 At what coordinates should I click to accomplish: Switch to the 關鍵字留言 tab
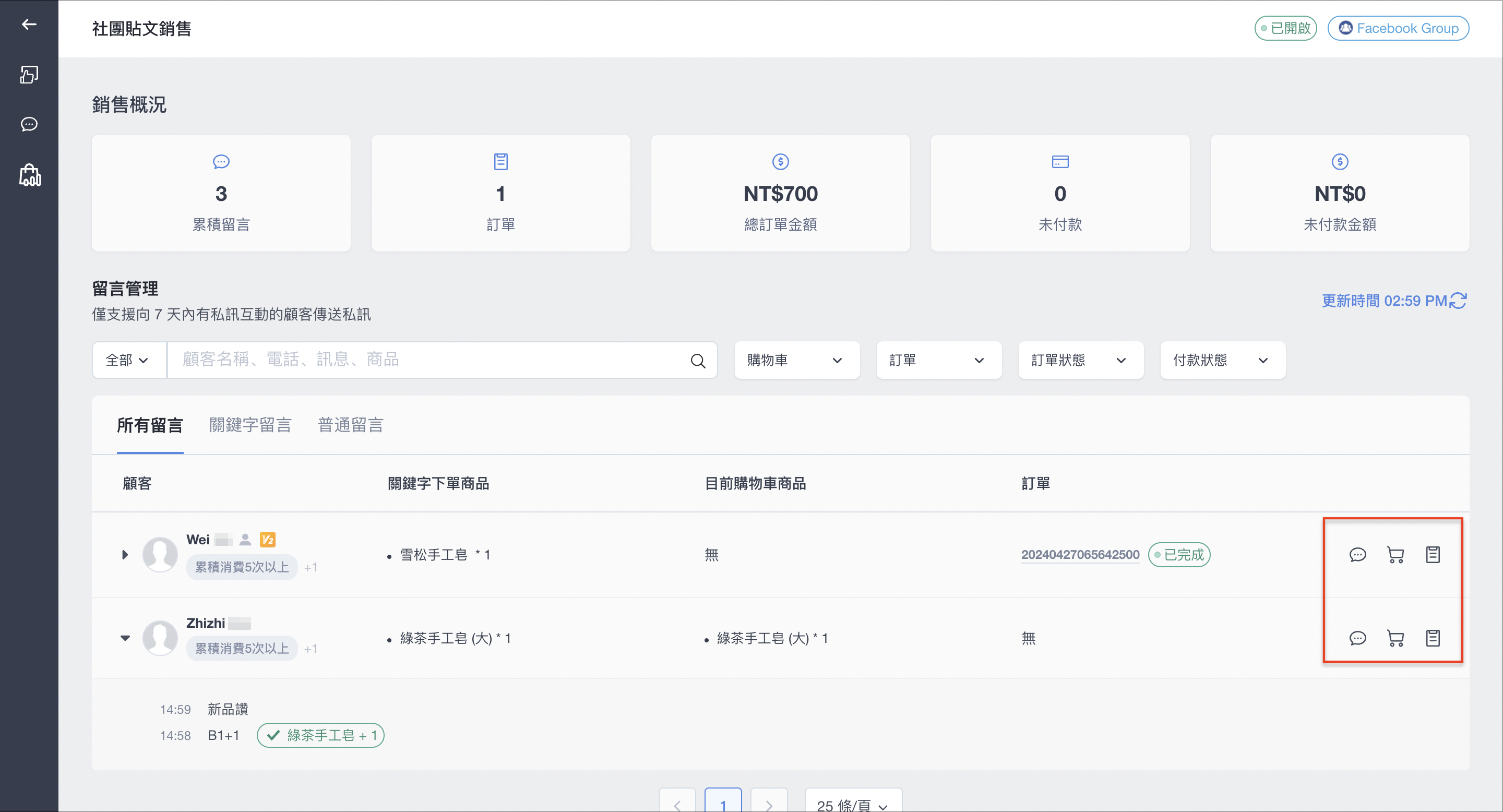point(250,425)
